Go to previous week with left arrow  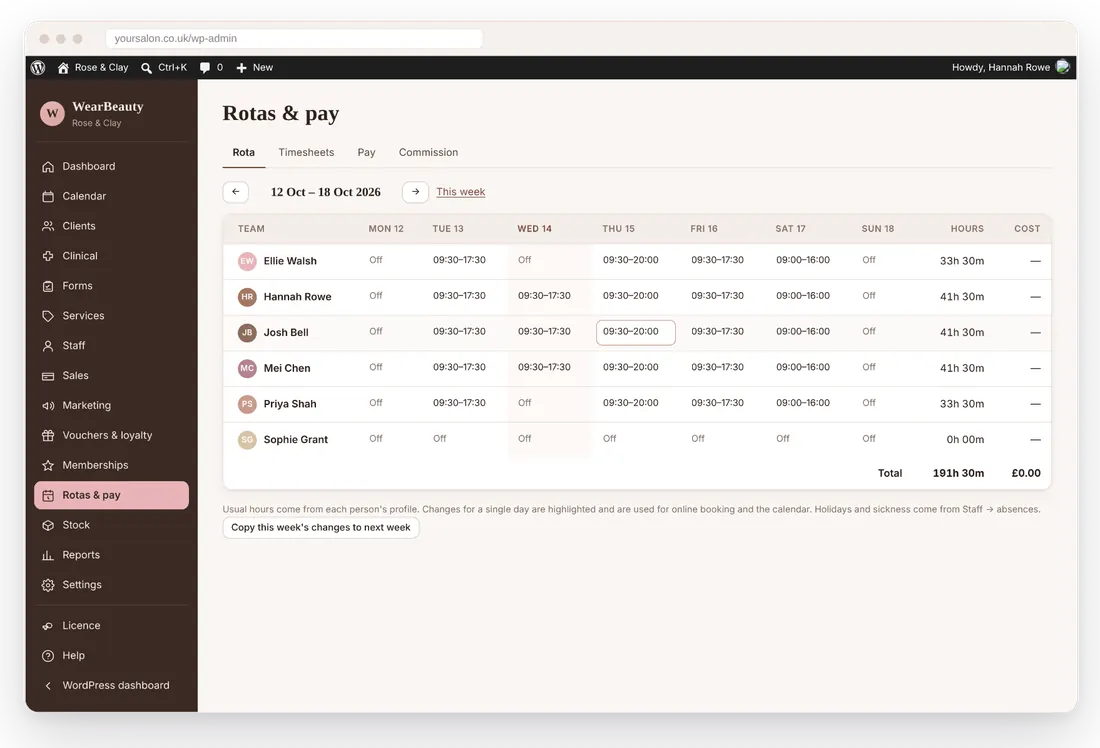[236, 192]
